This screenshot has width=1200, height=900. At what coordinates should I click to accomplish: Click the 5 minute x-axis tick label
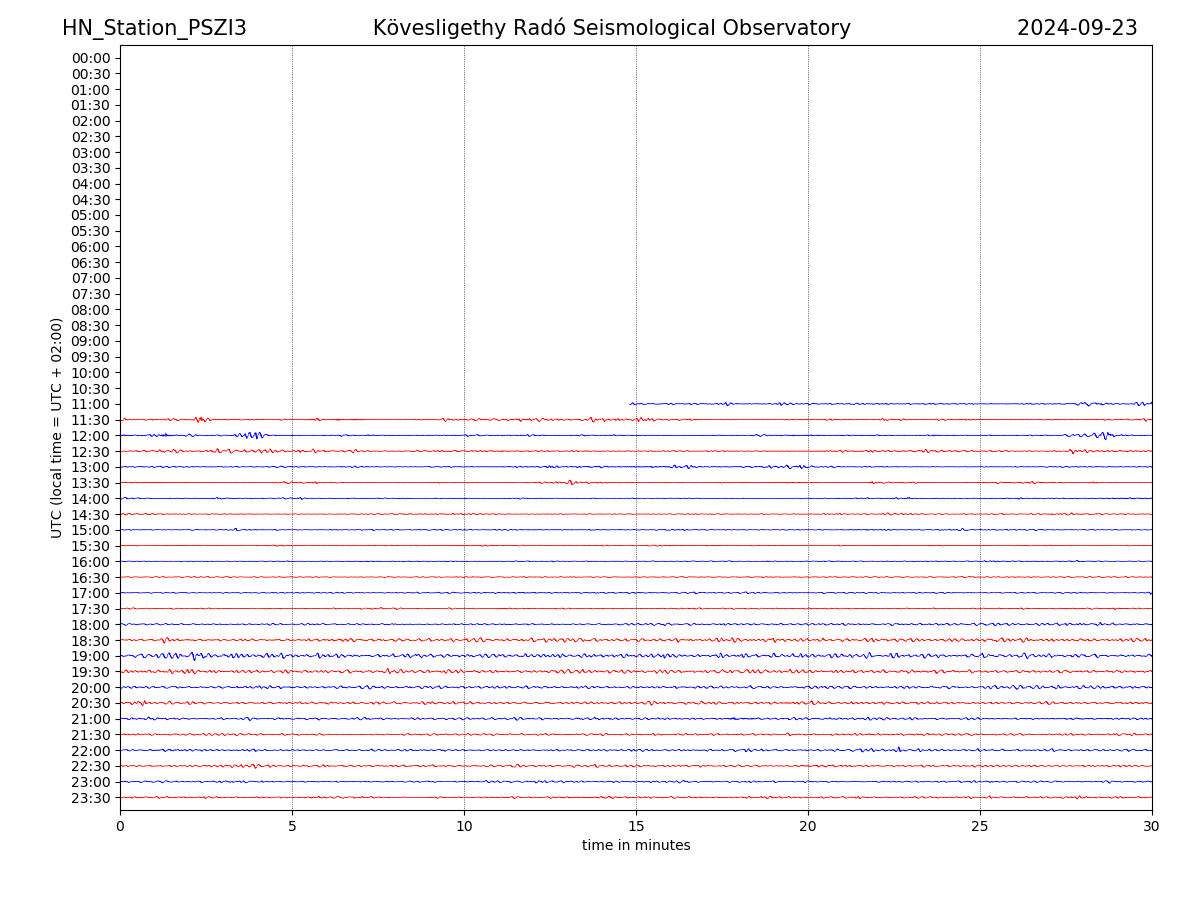(292, 827)
